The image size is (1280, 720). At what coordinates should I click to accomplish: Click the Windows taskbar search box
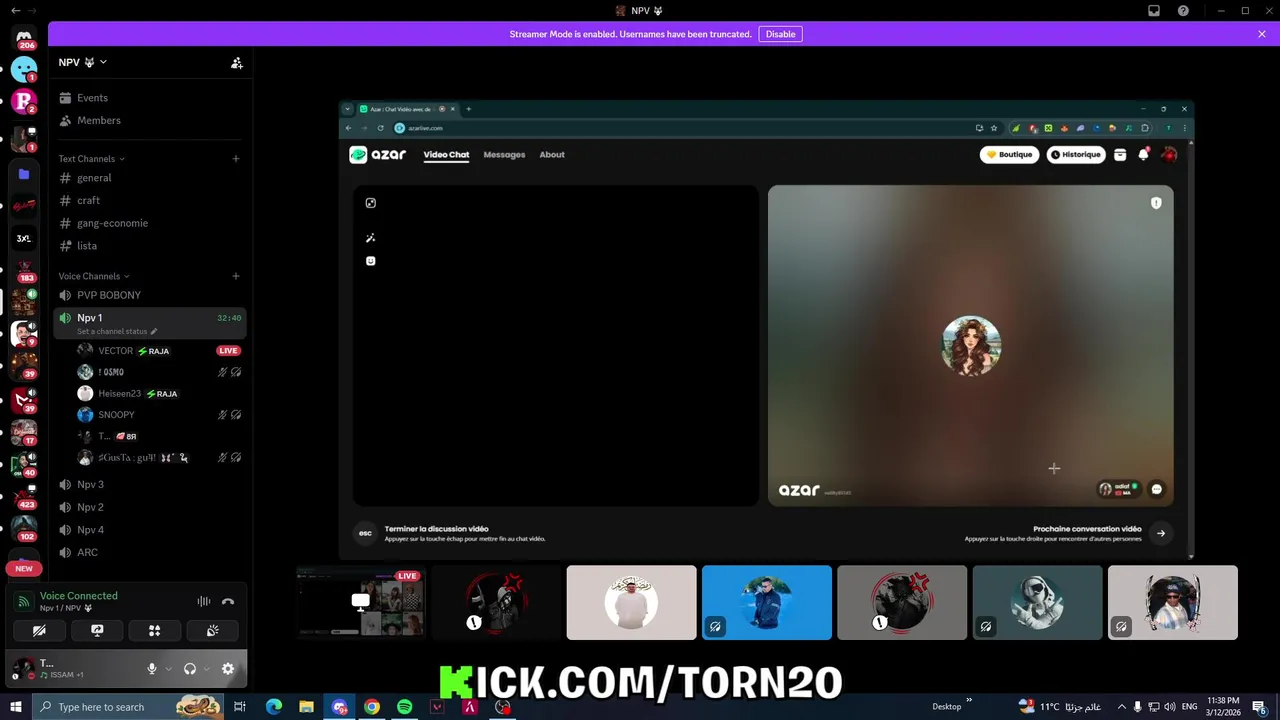click(130, 707)
